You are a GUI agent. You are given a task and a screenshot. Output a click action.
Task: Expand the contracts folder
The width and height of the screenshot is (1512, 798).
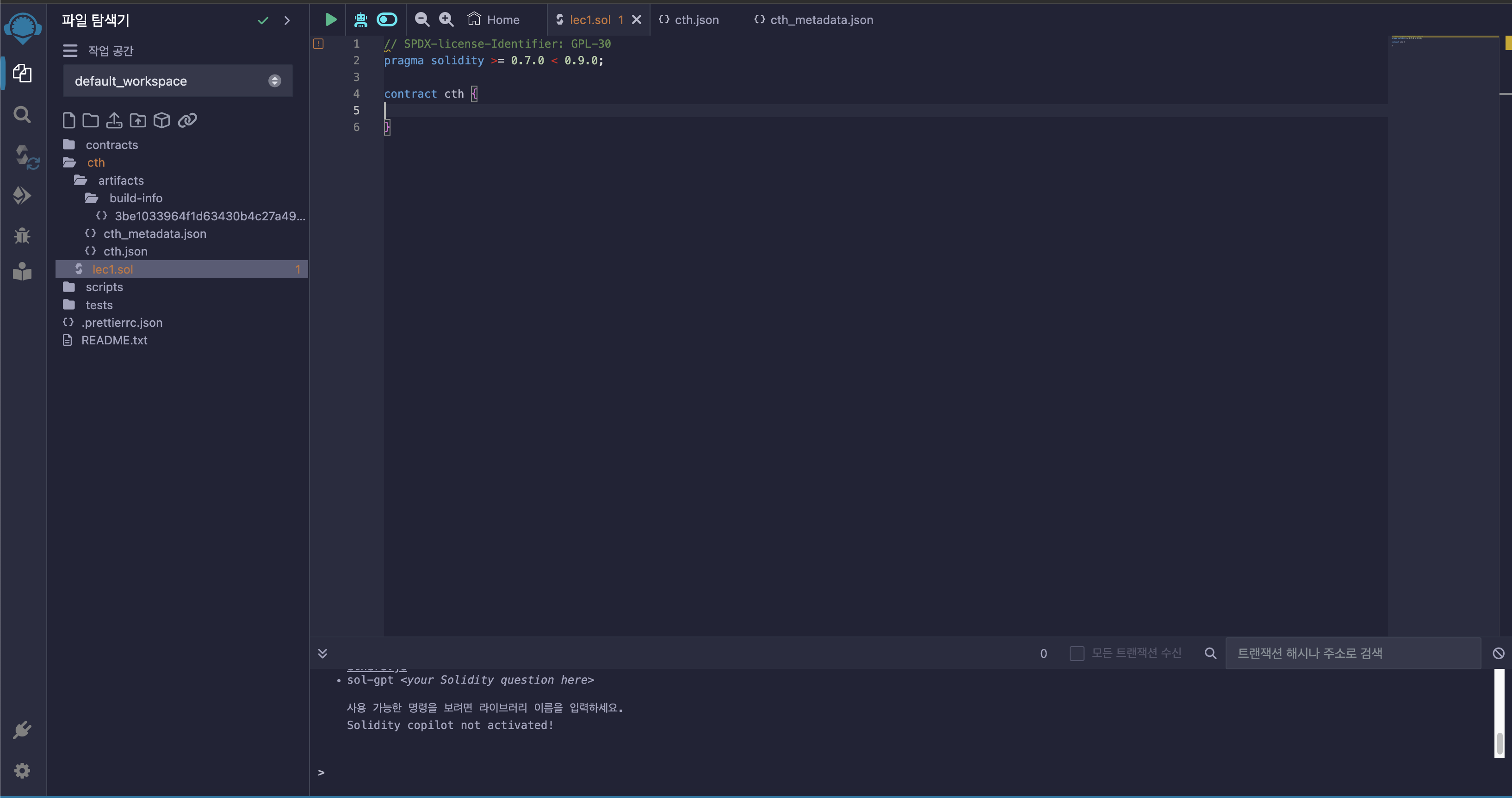(x=112, y=144)
